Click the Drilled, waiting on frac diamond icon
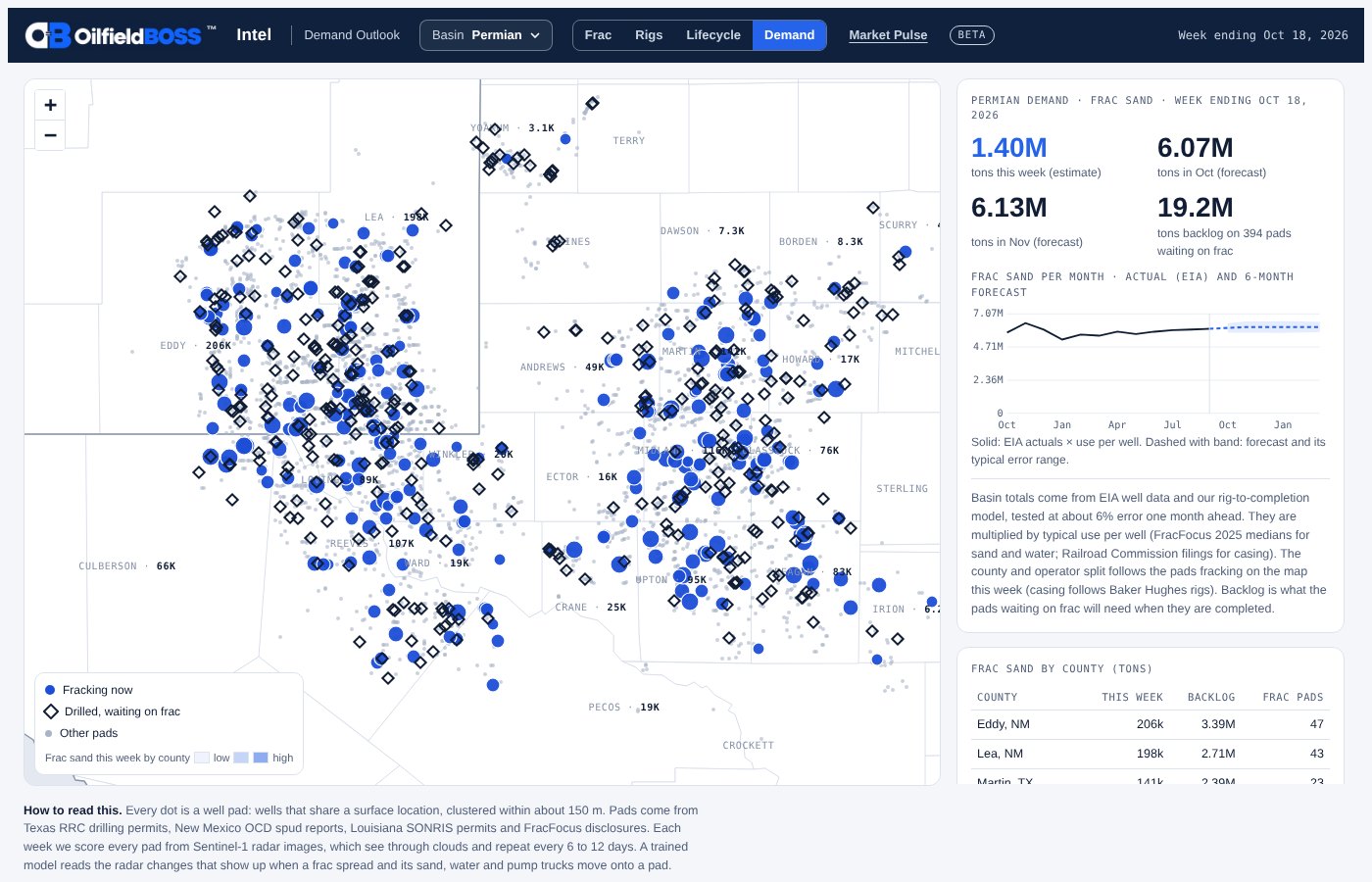 coord(51,711)
